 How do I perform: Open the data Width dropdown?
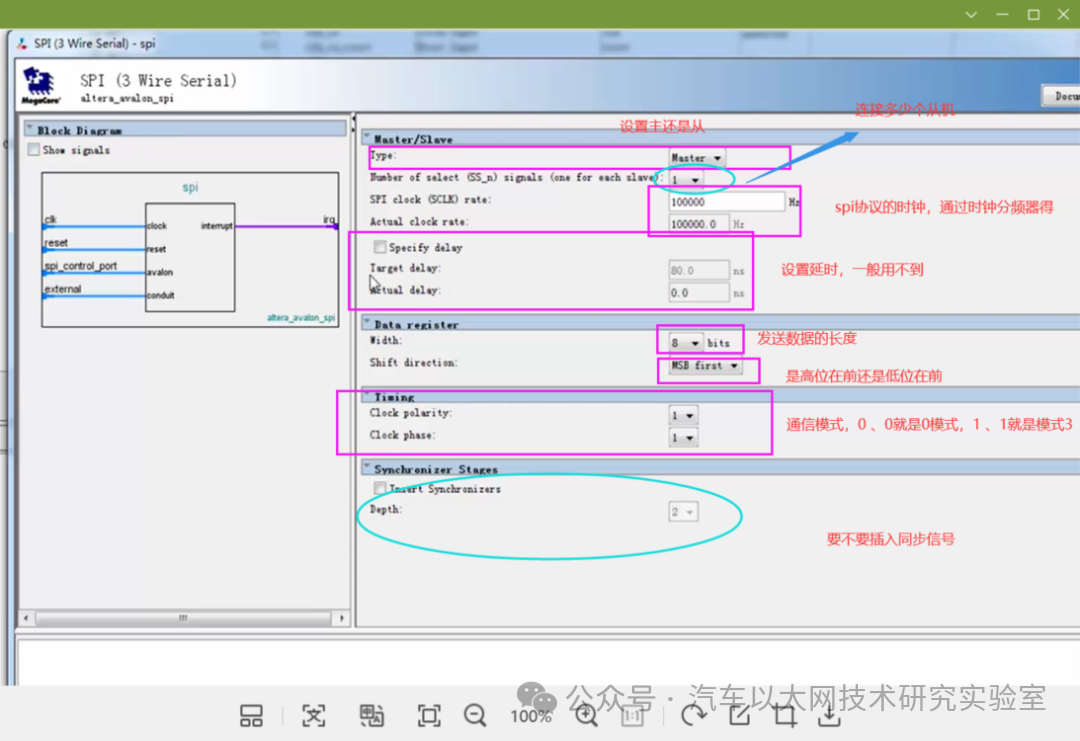tap(686, 342)
